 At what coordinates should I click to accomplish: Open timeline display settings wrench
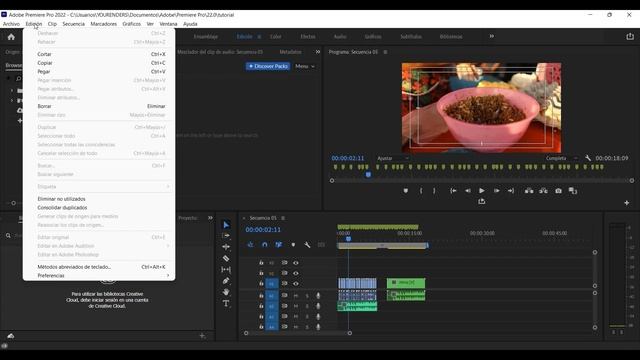(x=307, y=244)
